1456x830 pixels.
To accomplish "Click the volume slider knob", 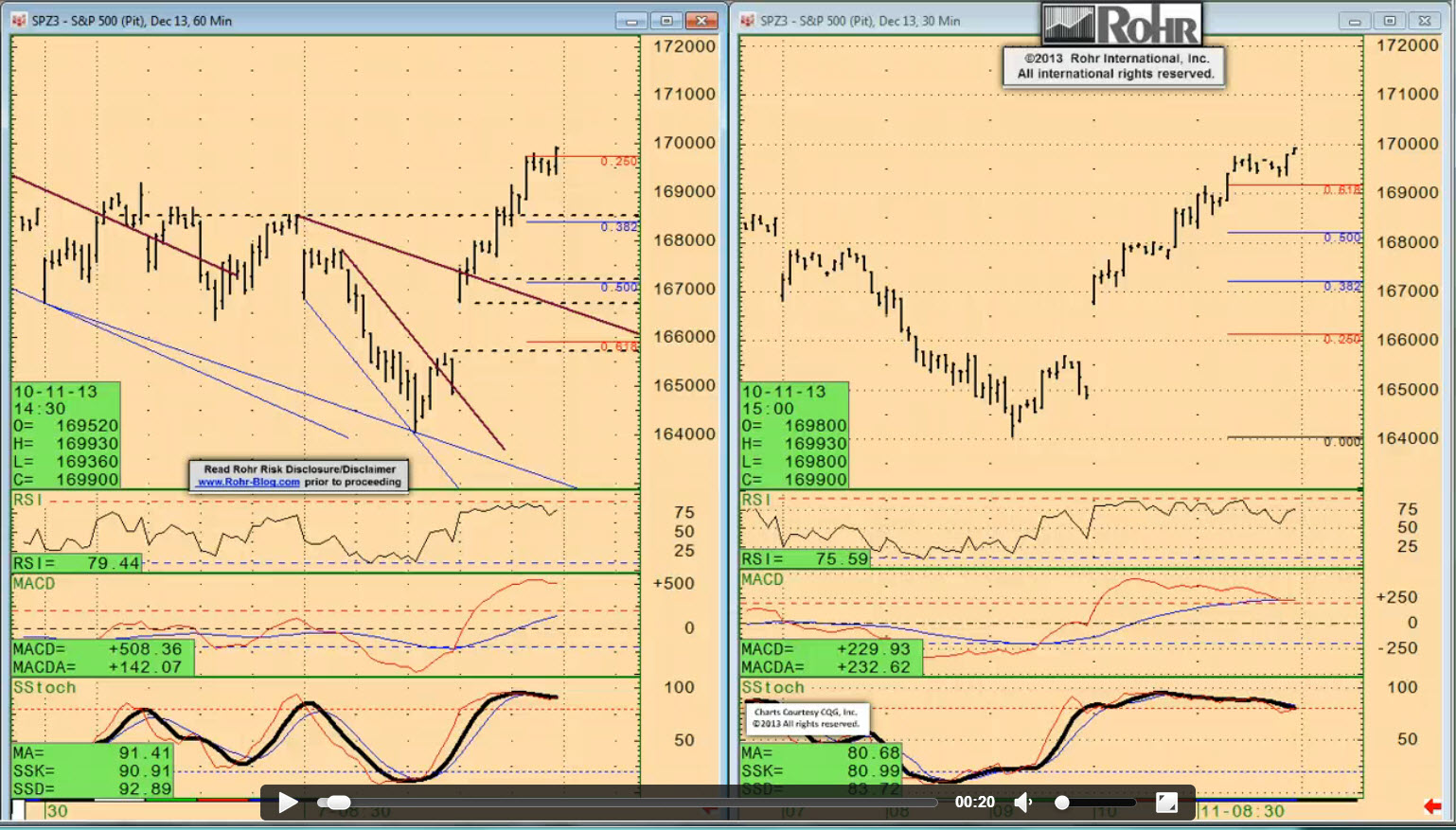I will (x=1062, y=803).
